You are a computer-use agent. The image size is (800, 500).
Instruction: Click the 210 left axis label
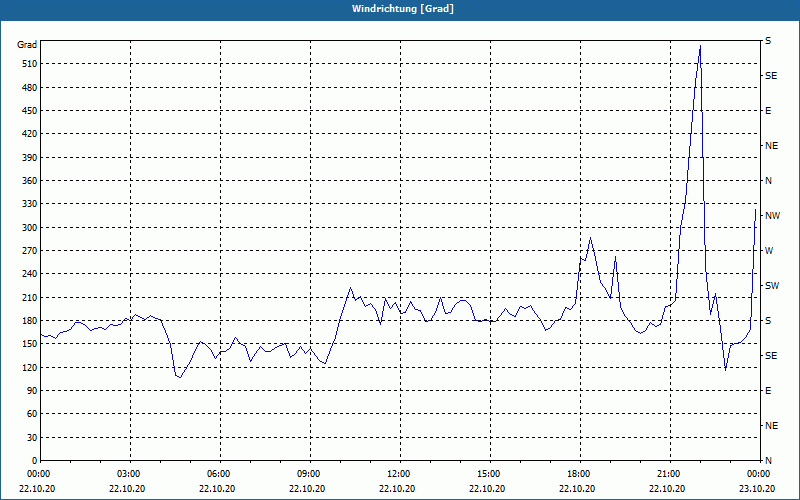pyautogui.click(x=30, y=297)
